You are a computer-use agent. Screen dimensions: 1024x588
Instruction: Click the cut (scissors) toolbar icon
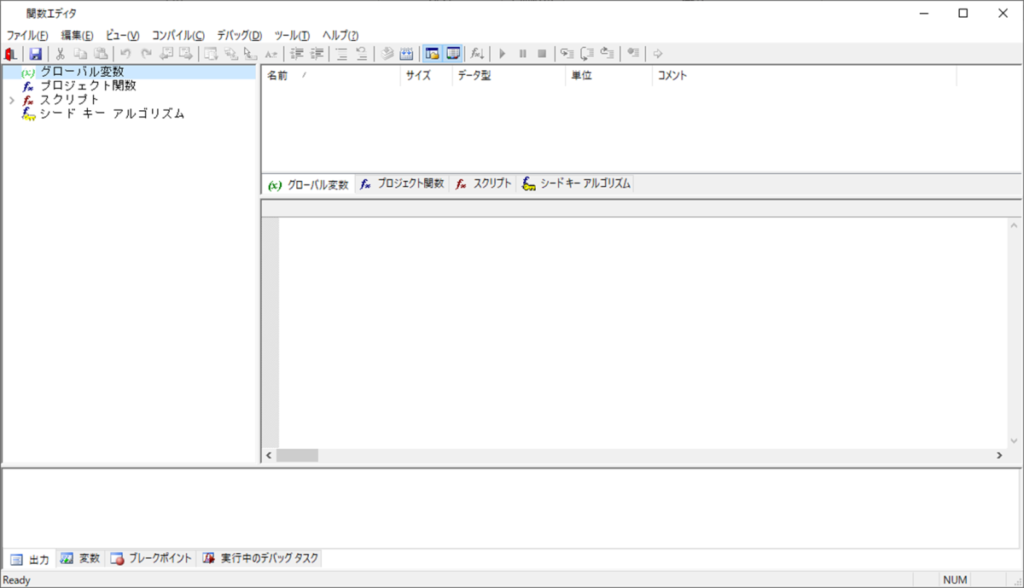click(60, 53)
